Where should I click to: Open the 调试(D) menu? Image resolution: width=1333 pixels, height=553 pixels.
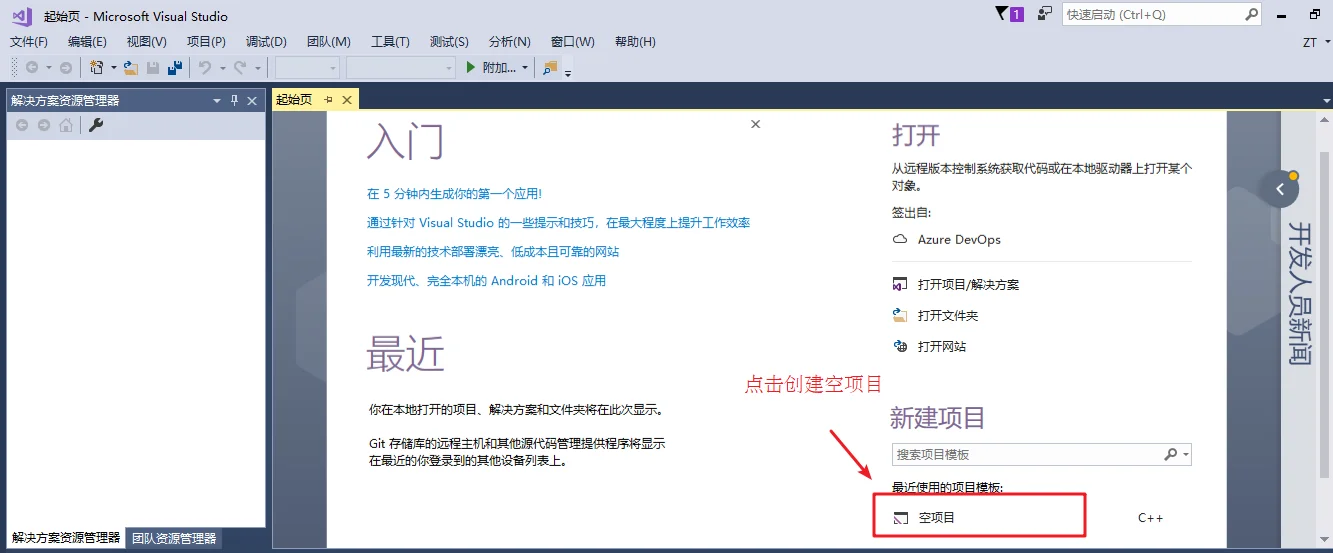click(266, 41)
